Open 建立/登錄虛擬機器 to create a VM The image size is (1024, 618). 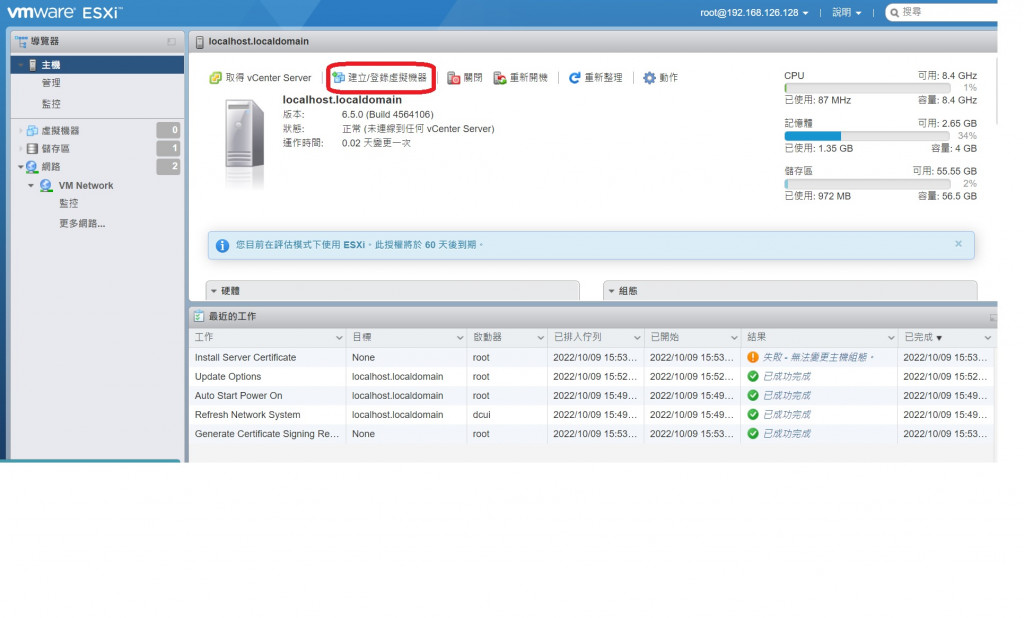pos(380,78)
